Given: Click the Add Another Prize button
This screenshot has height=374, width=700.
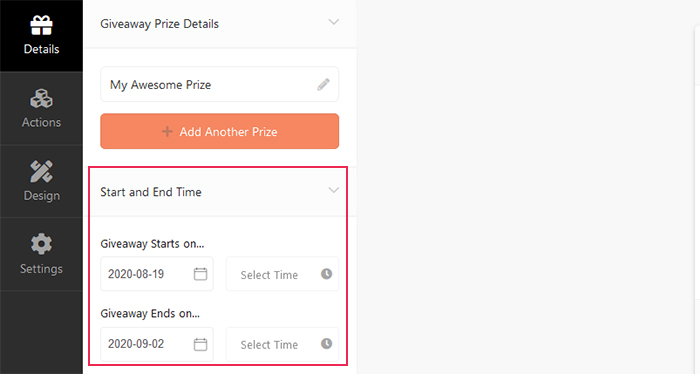Looking at the screenshot, I should (x=220, y=131).
